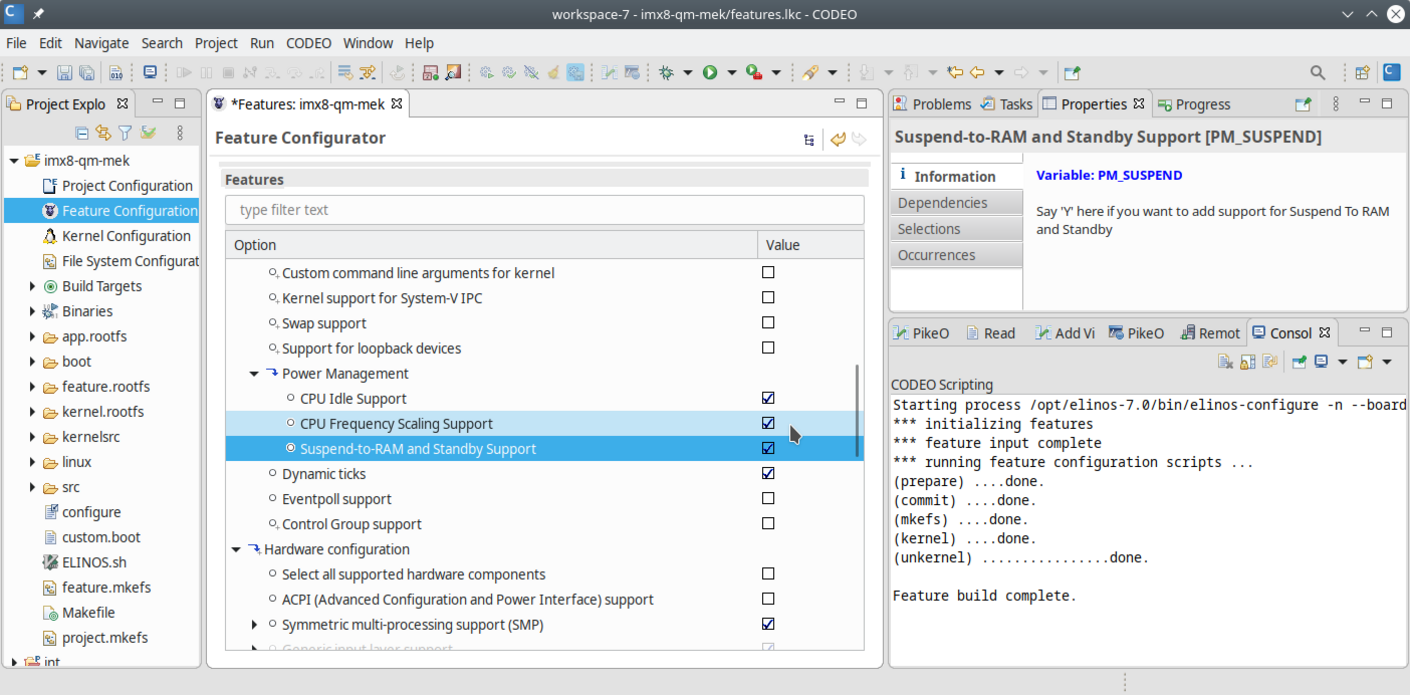Image resolution: width=1410 pixels, height=695 pixels.
Task: Open the CODEO menu
Action: [x=308, y=43]
